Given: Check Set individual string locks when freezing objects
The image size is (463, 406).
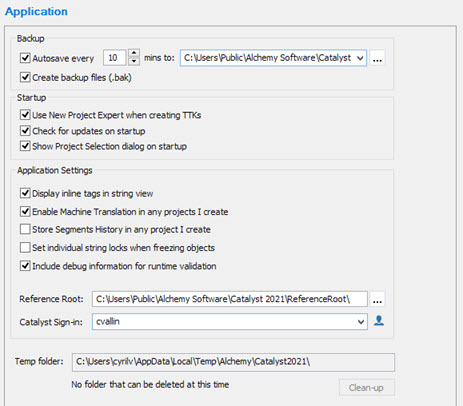Looking at the screenshot, I should [25, 248].
